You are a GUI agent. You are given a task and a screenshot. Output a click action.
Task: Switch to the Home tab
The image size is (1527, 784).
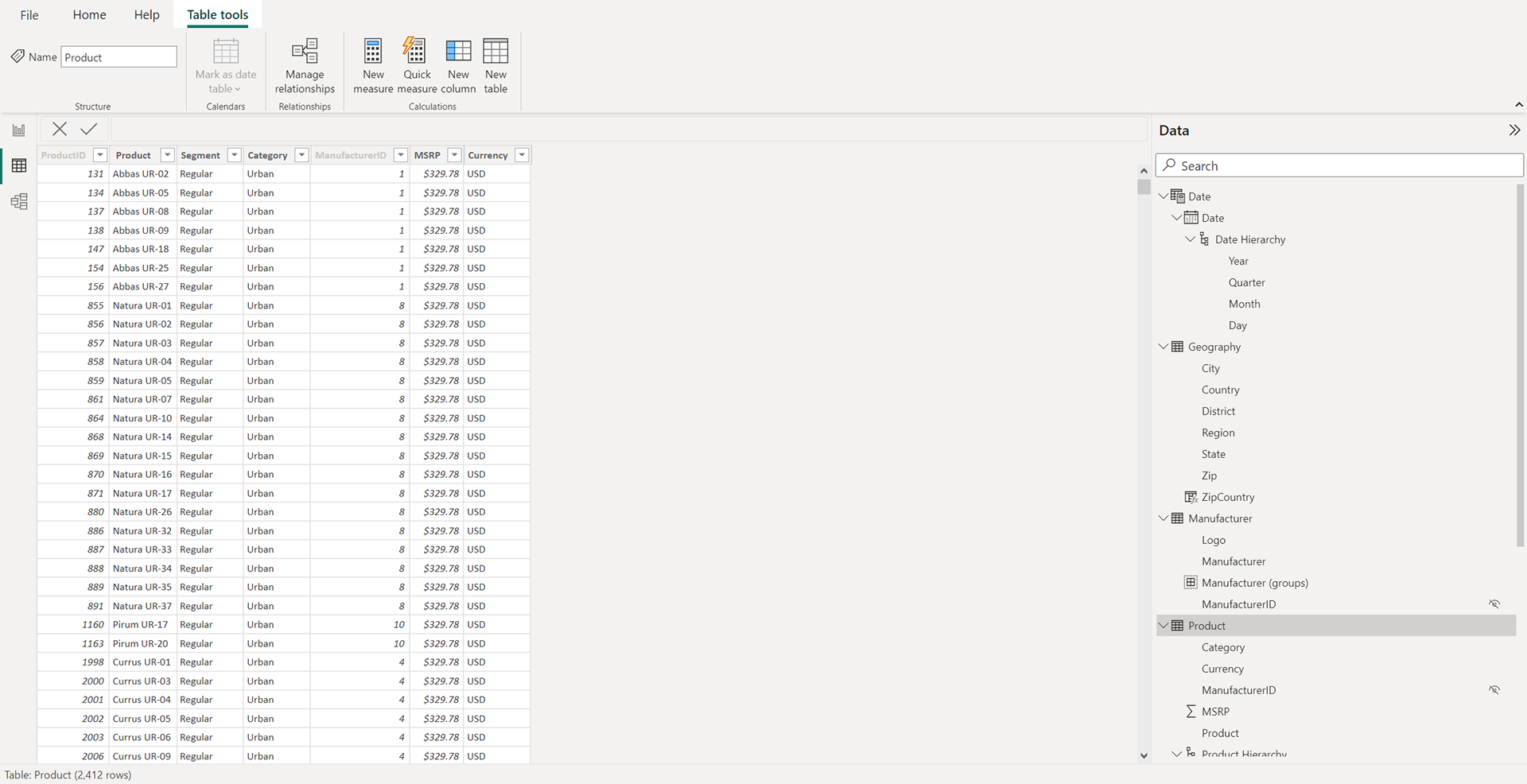[x=89, y=14]
